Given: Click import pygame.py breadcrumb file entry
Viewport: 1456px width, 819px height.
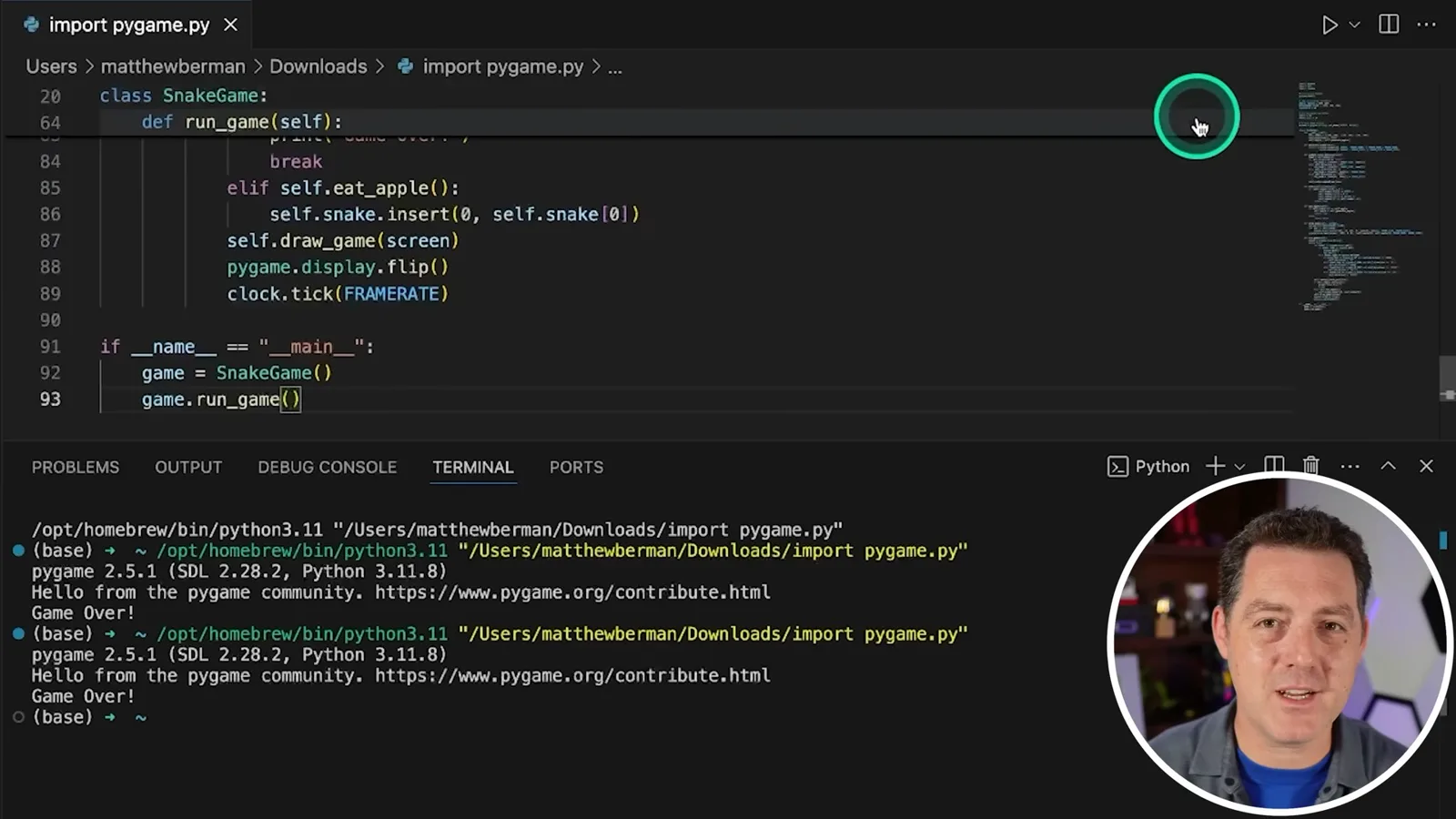Looking at the screenshot, I should tap(502, 66).
